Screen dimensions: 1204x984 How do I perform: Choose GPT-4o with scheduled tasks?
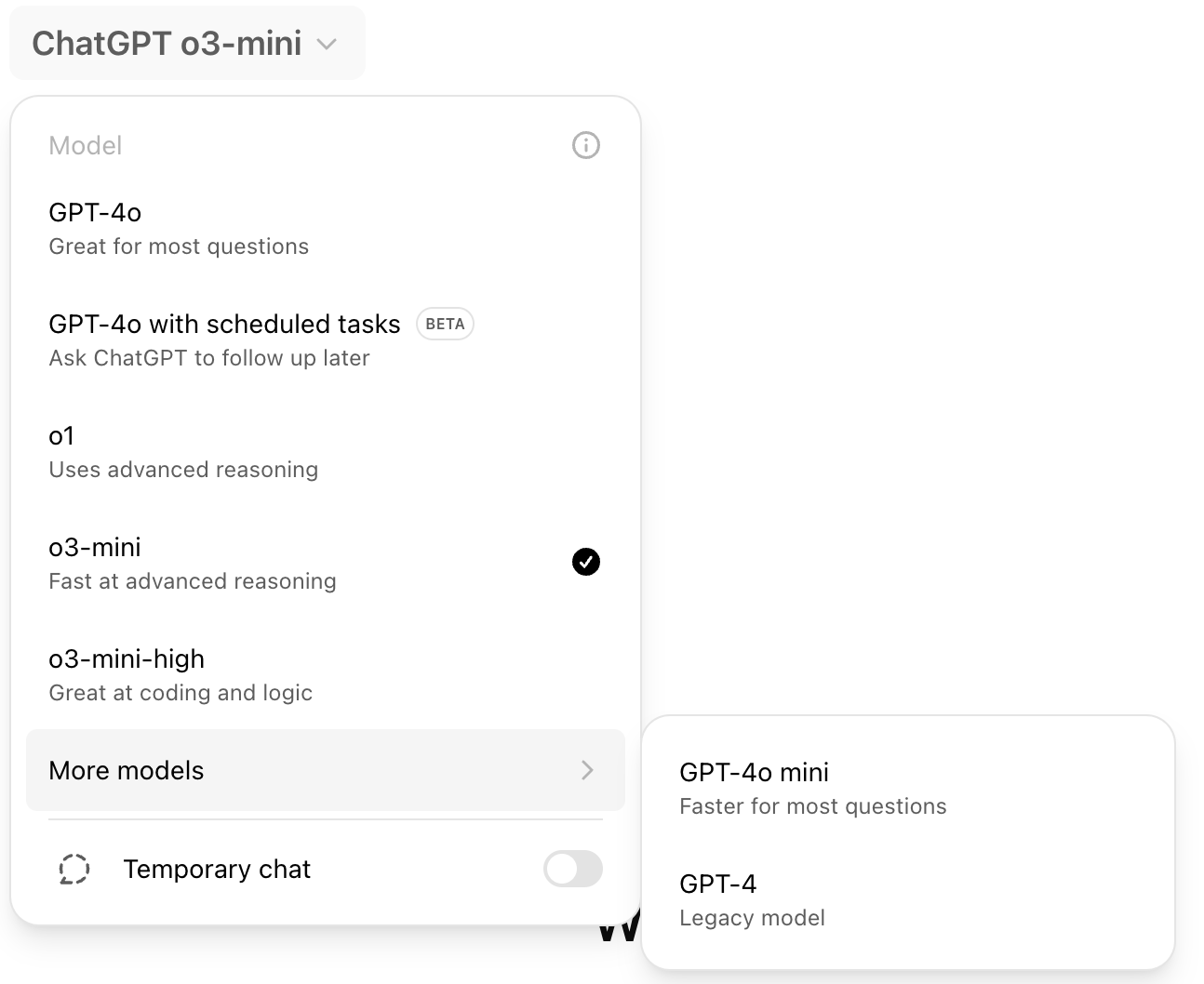224,325
